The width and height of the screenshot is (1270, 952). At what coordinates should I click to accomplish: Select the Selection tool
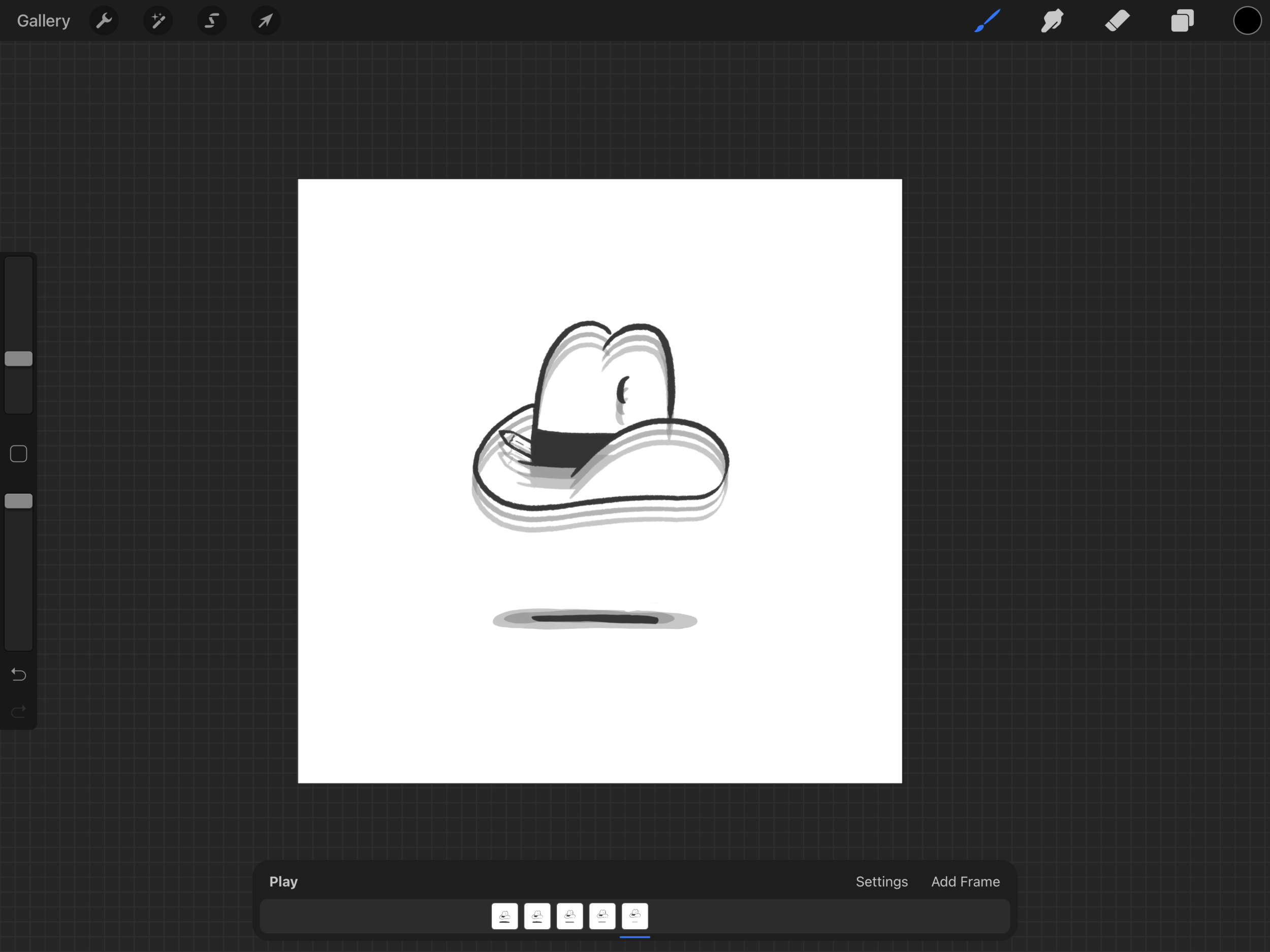[x=211, y=21]
